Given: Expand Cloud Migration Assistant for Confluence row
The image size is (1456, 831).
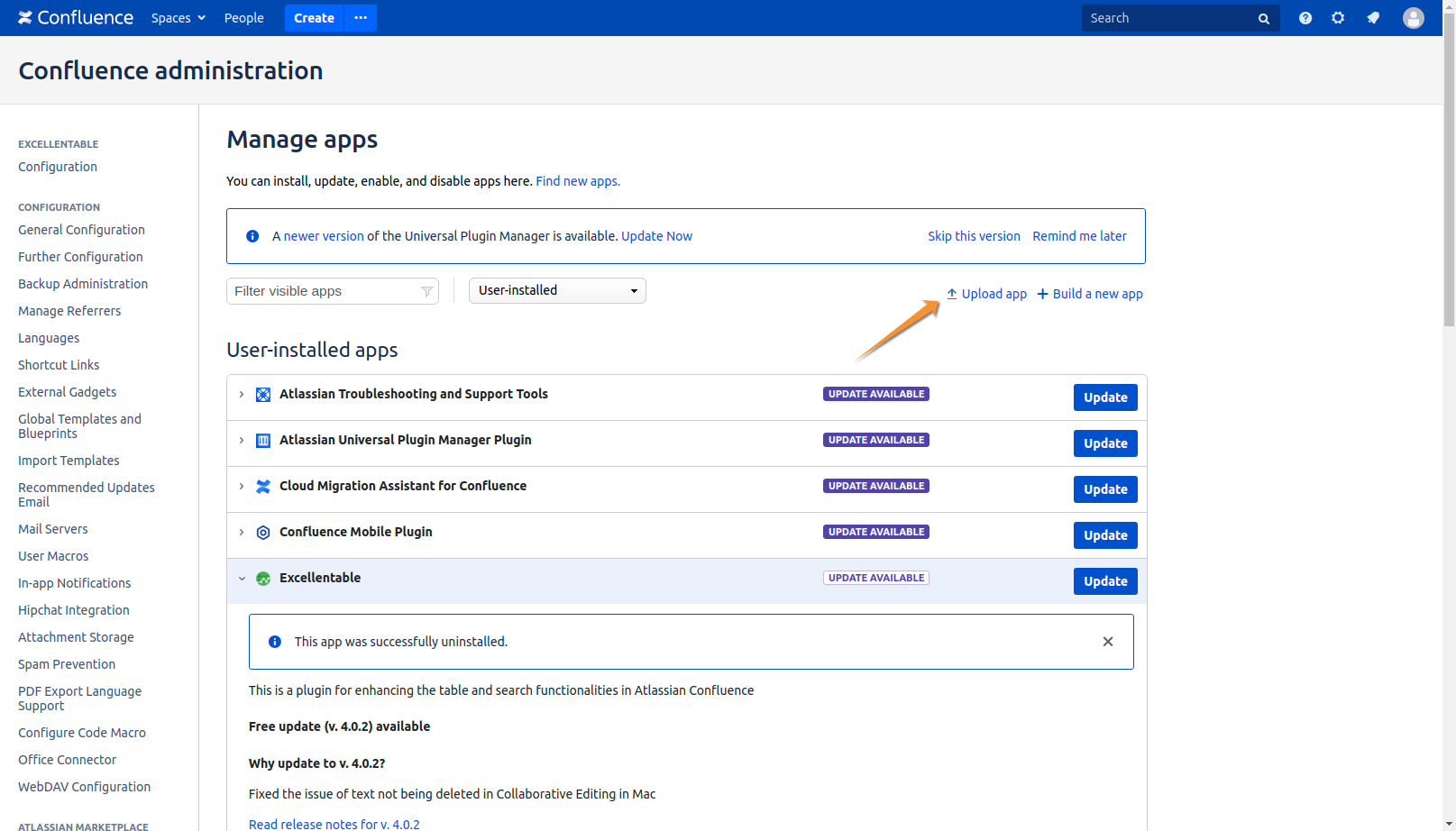Looking at the screenshot, I should [x=242, y=487].
